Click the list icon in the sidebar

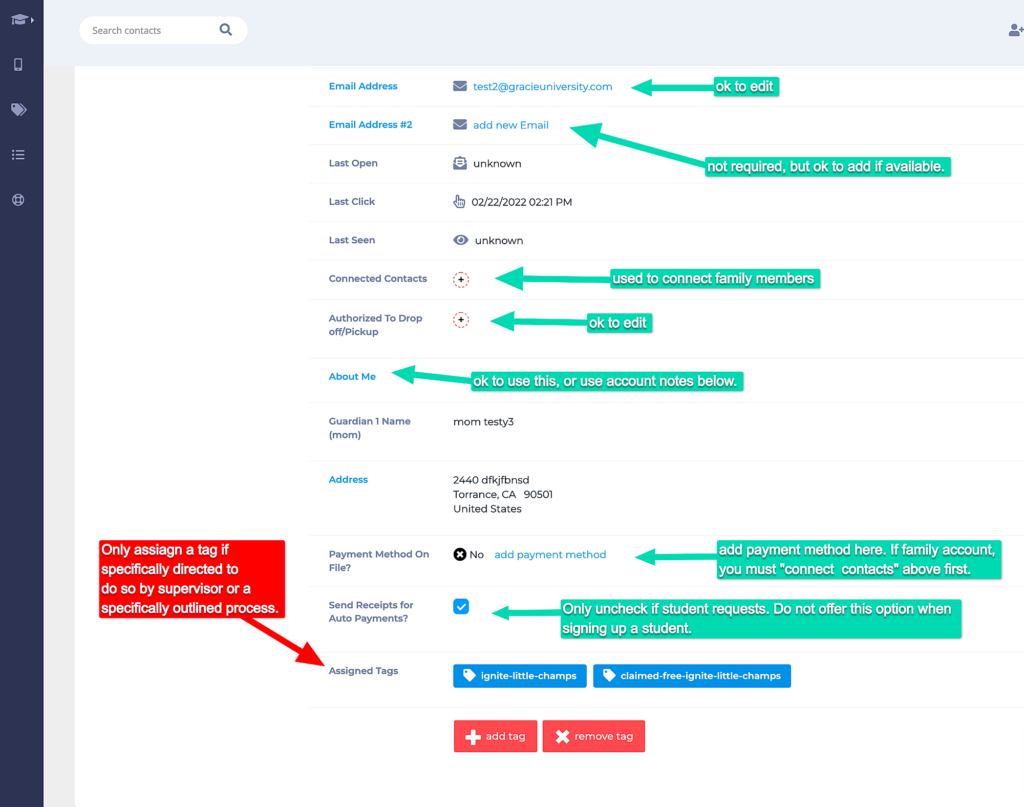[x=21, y=154]
